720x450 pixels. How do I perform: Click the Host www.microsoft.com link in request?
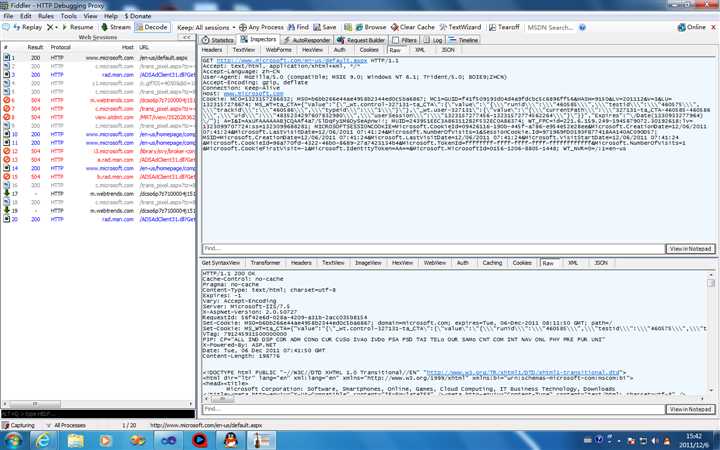[253, 93]
